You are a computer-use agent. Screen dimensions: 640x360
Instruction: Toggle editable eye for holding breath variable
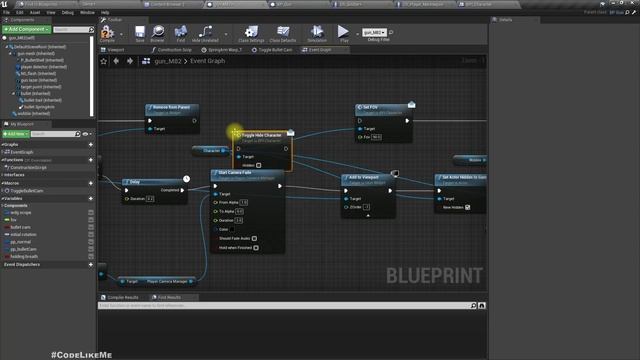point(91,257)
